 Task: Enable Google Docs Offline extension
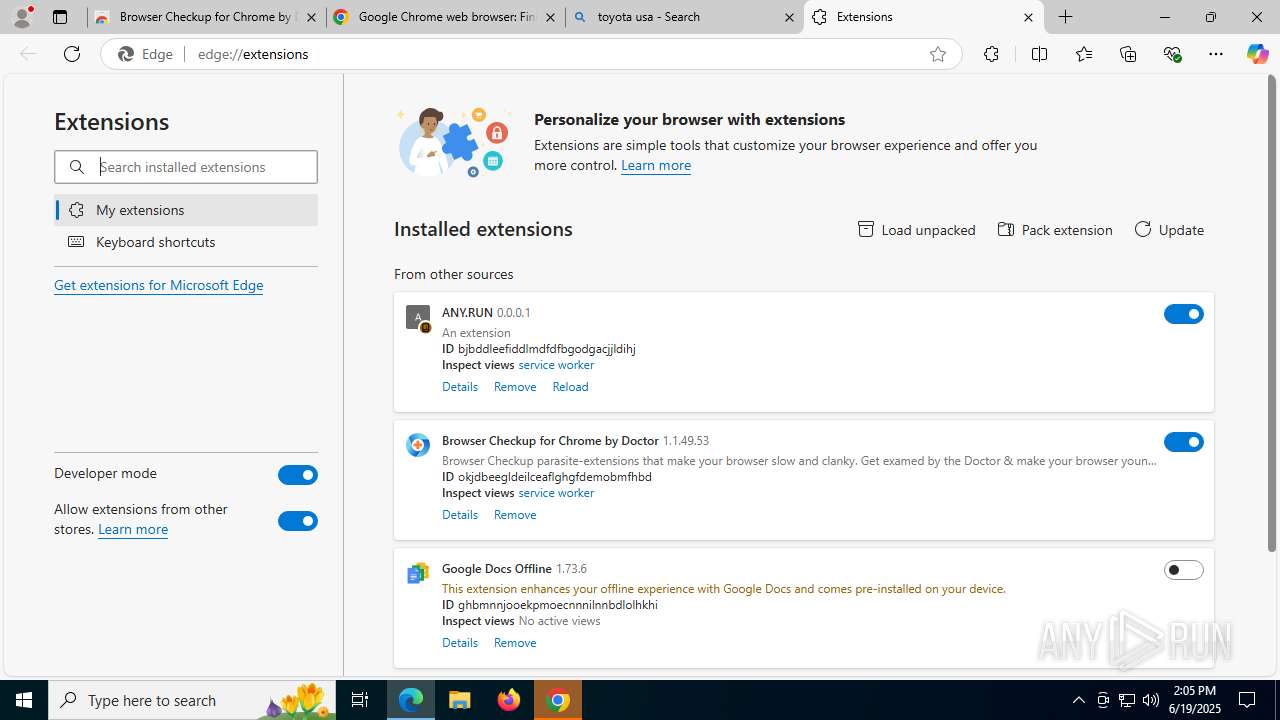1184,570
